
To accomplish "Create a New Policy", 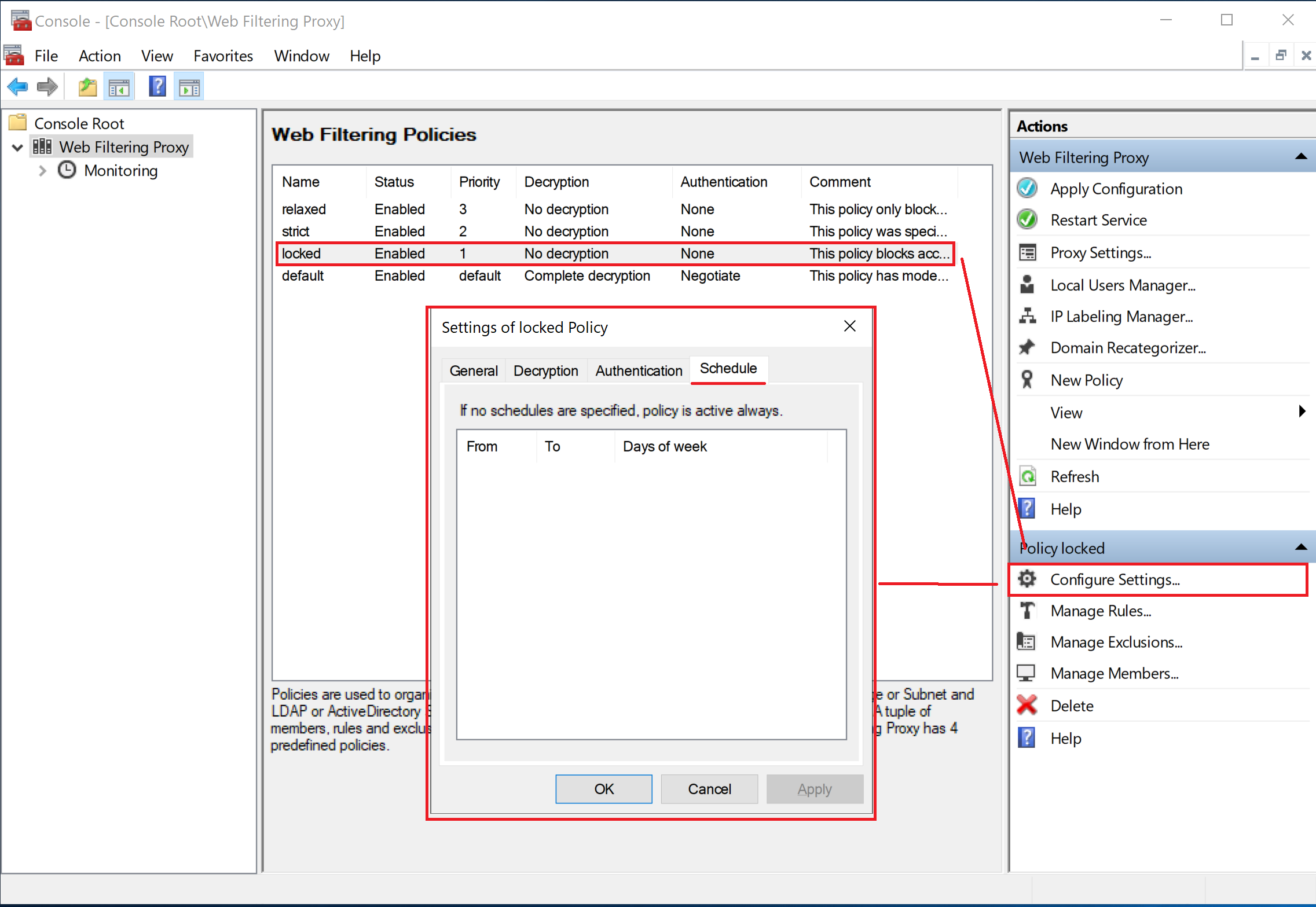I will pos(1086,380).
